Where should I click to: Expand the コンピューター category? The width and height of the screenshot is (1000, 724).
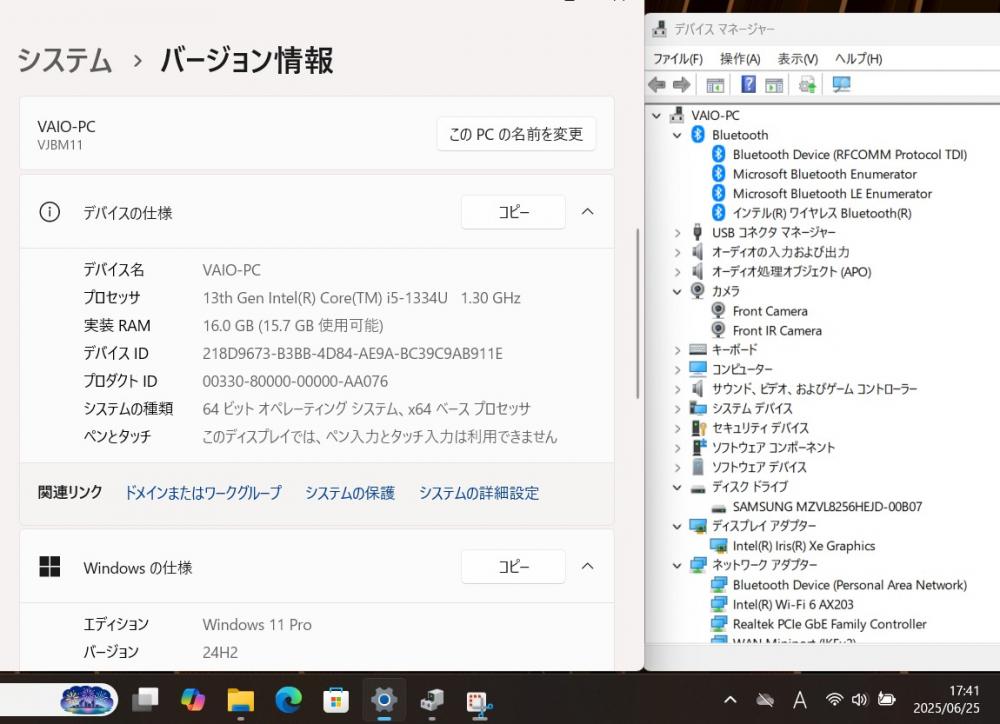tap(677, 370)
